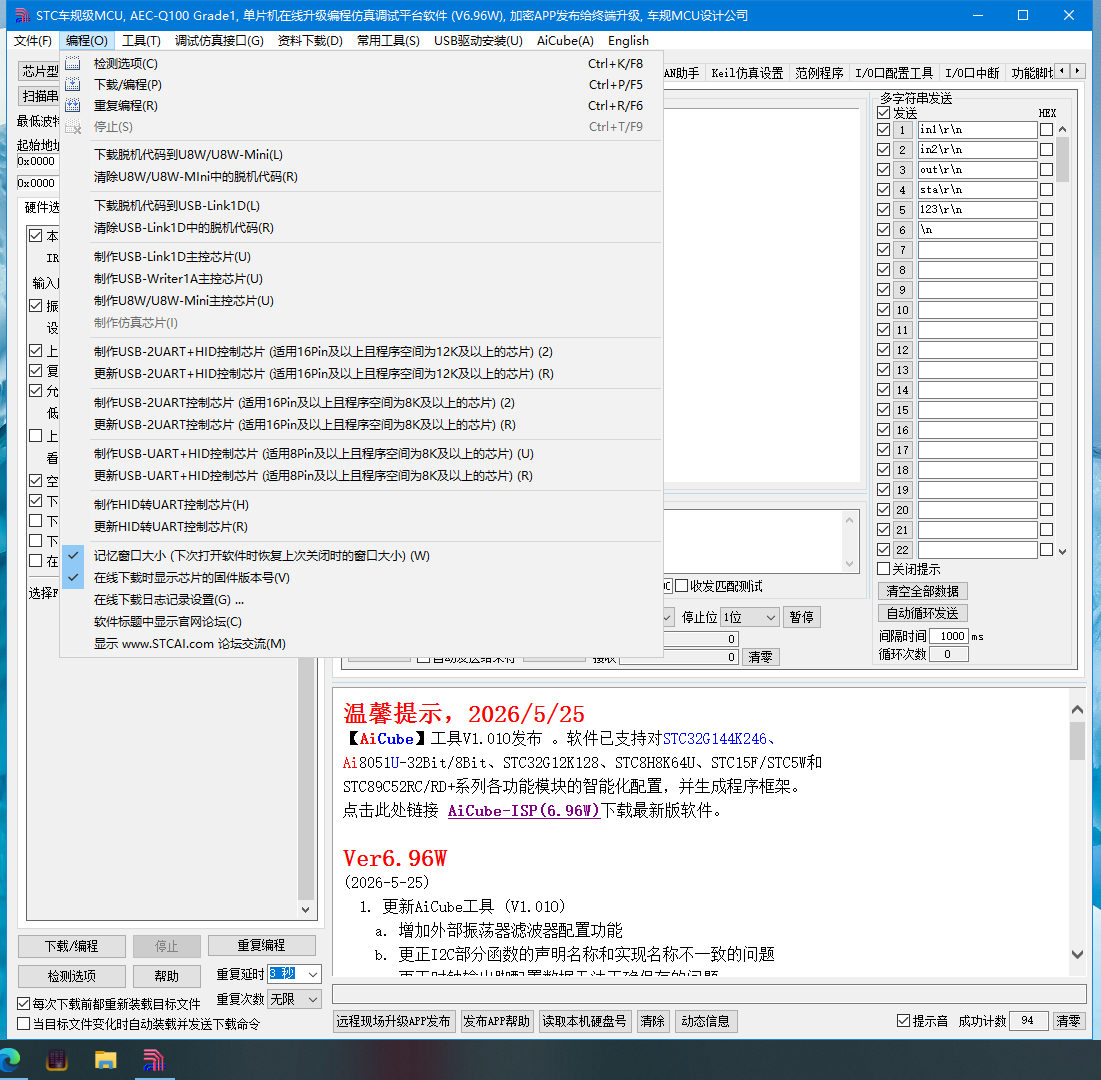Uncheck send row 10 checkbox

coord(883,310)
